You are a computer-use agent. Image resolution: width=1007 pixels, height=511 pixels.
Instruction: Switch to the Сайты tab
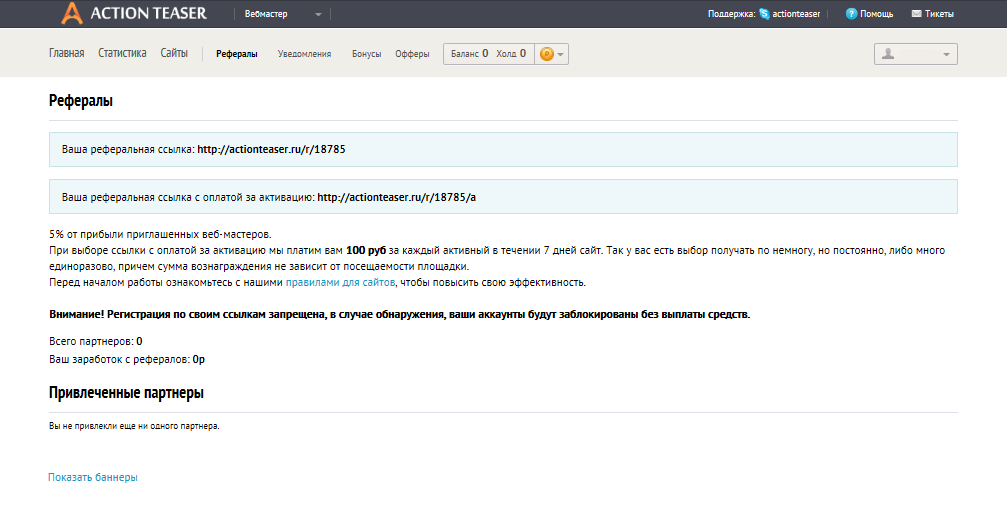click(x=174, y=54)
